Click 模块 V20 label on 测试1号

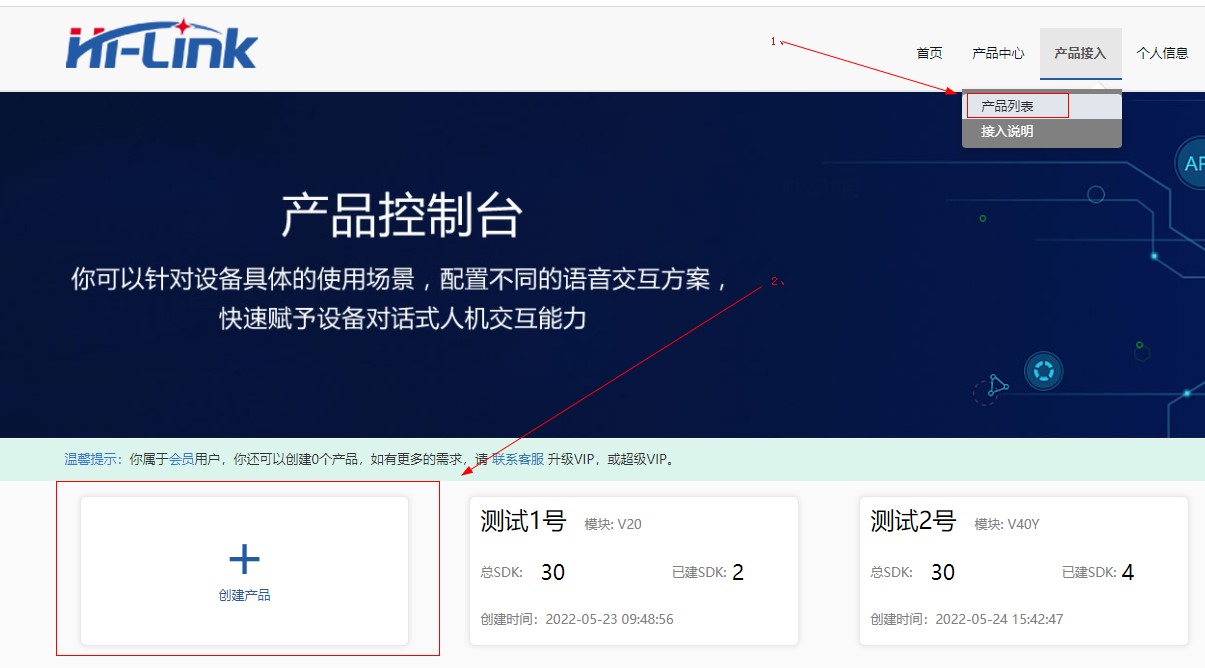pyautogui.click(x=613, y=524)
